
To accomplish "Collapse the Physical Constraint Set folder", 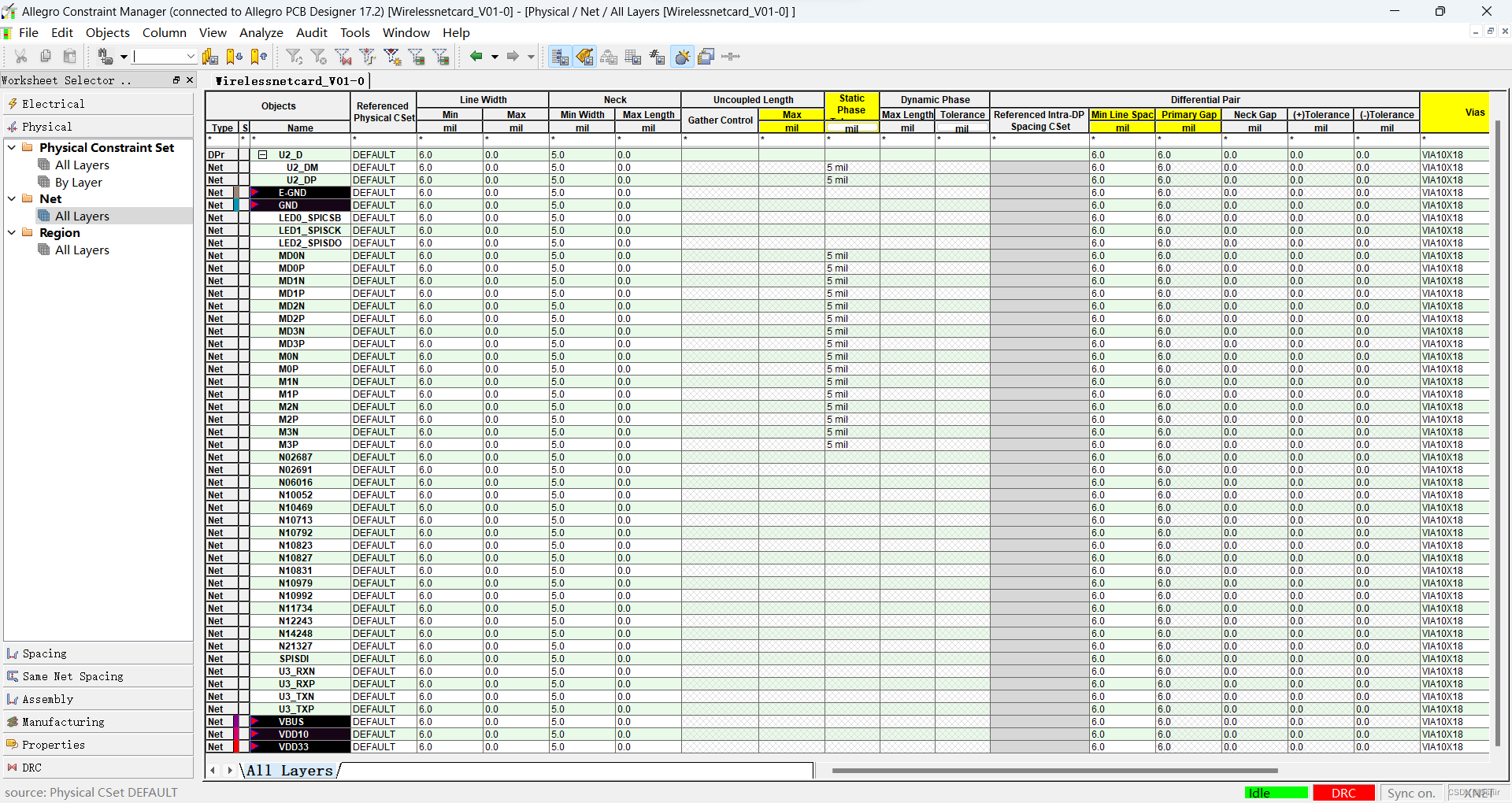I will point(12,148).
